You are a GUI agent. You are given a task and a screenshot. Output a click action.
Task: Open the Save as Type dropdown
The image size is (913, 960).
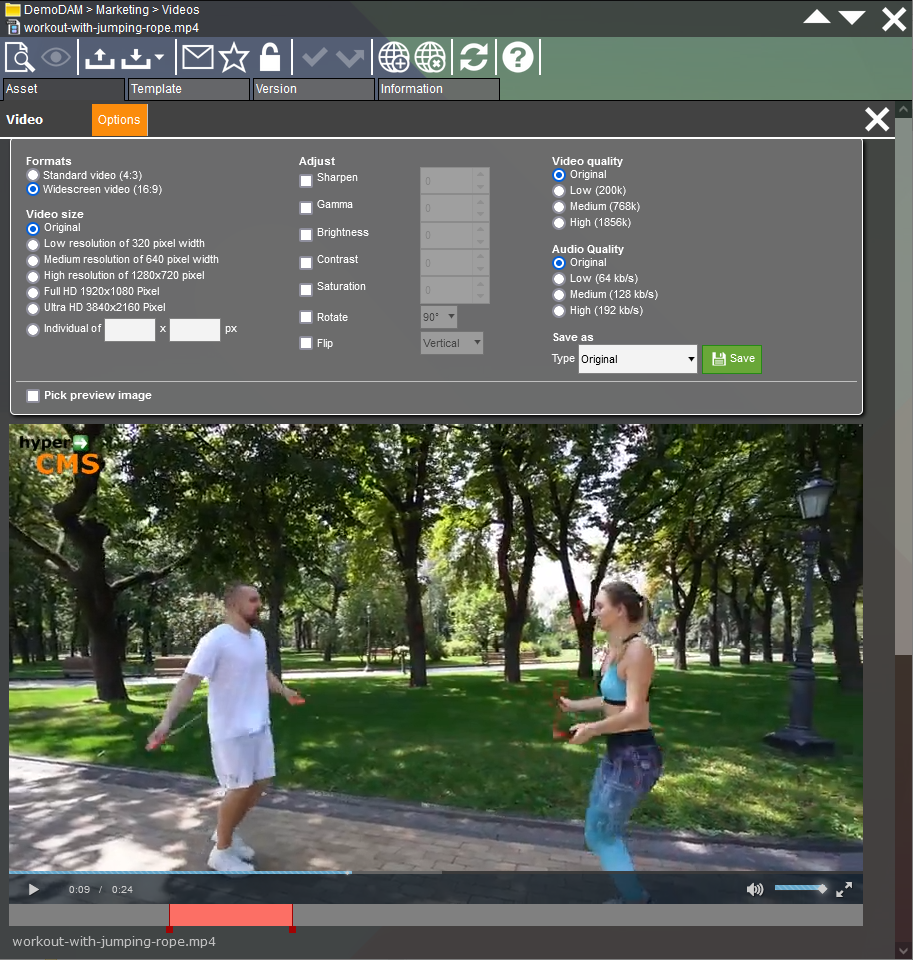point(637,359)
